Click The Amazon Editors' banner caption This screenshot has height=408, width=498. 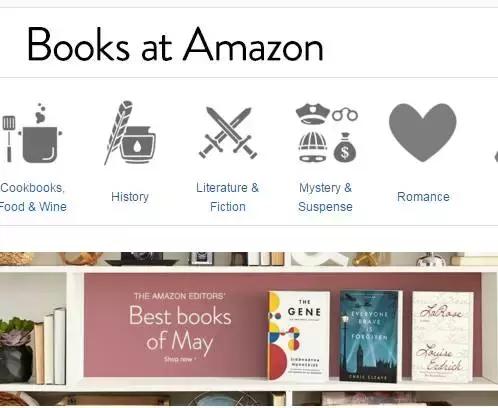[180, 296]
